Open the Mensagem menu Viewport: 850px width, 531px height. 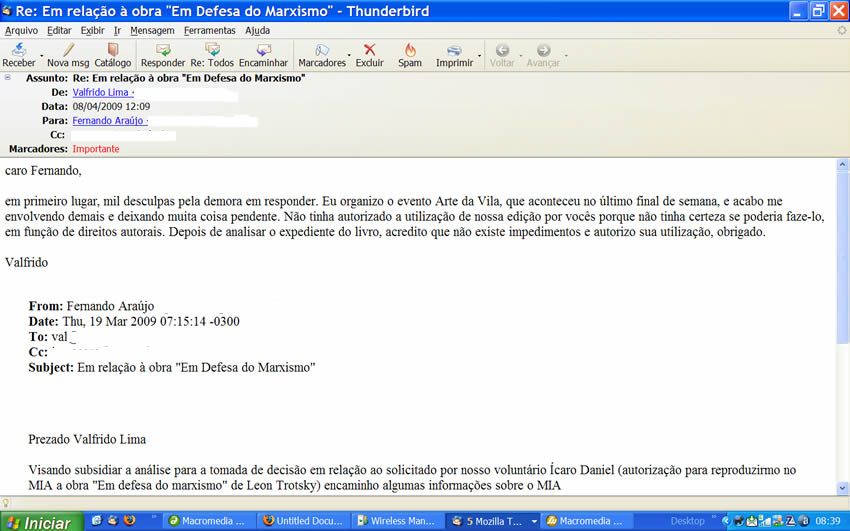tap(152, 31)
